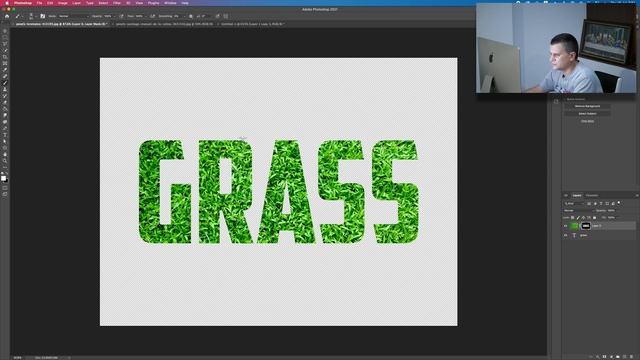Select the Gradient tool

click(5, 109)
